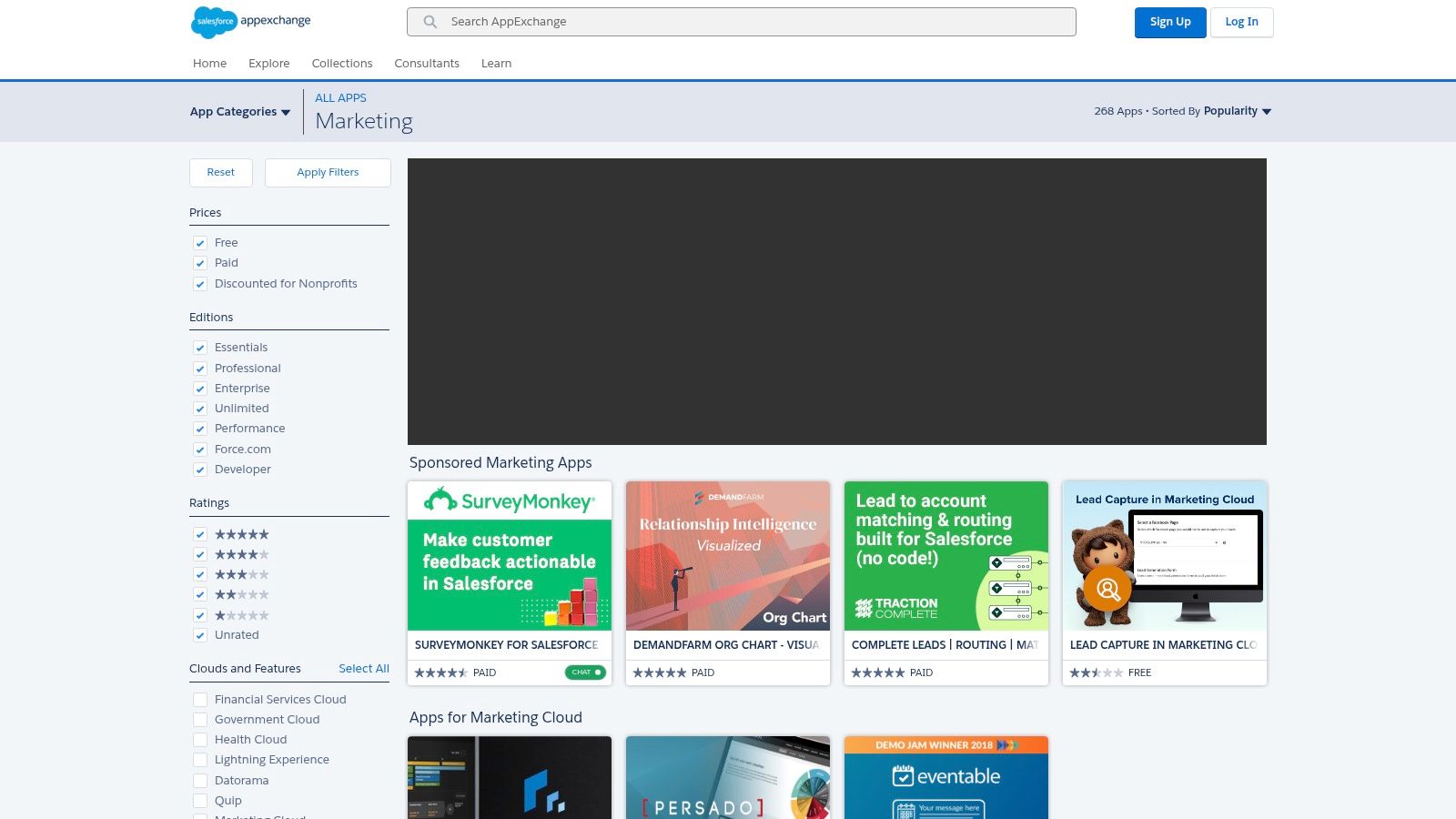Viewport: 1456px width, 819px height.
Task: Toggle the four-star rating checkbox
Action: 200,554
